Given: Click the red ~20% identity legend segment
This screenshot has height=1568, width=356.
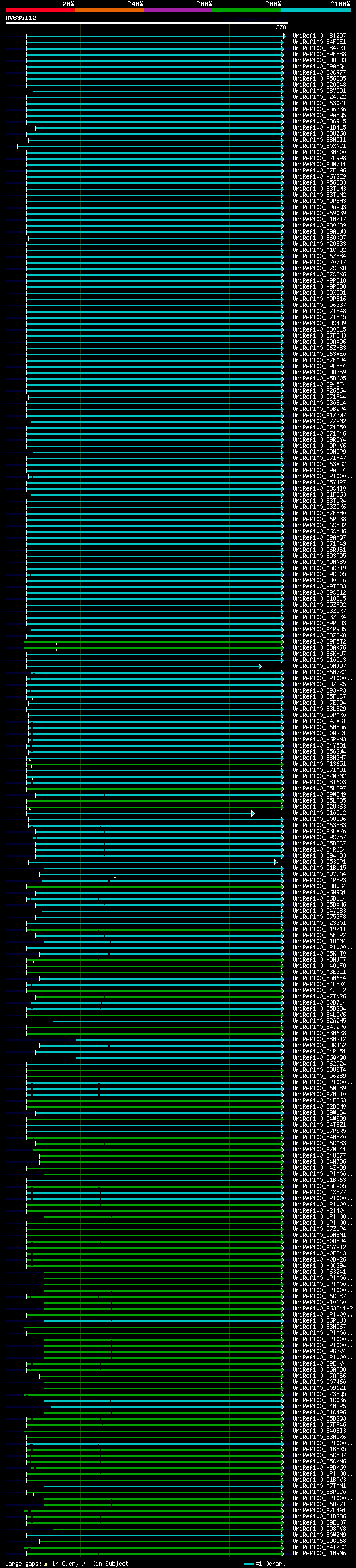Looking at the screenshot, I should 39,10.
